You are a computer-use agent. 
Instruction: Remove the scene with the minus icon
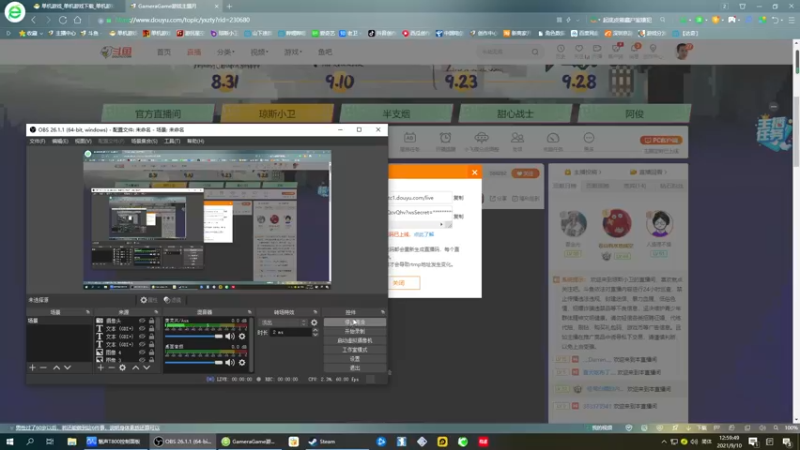pyautogui.click(x=43, y=367)
